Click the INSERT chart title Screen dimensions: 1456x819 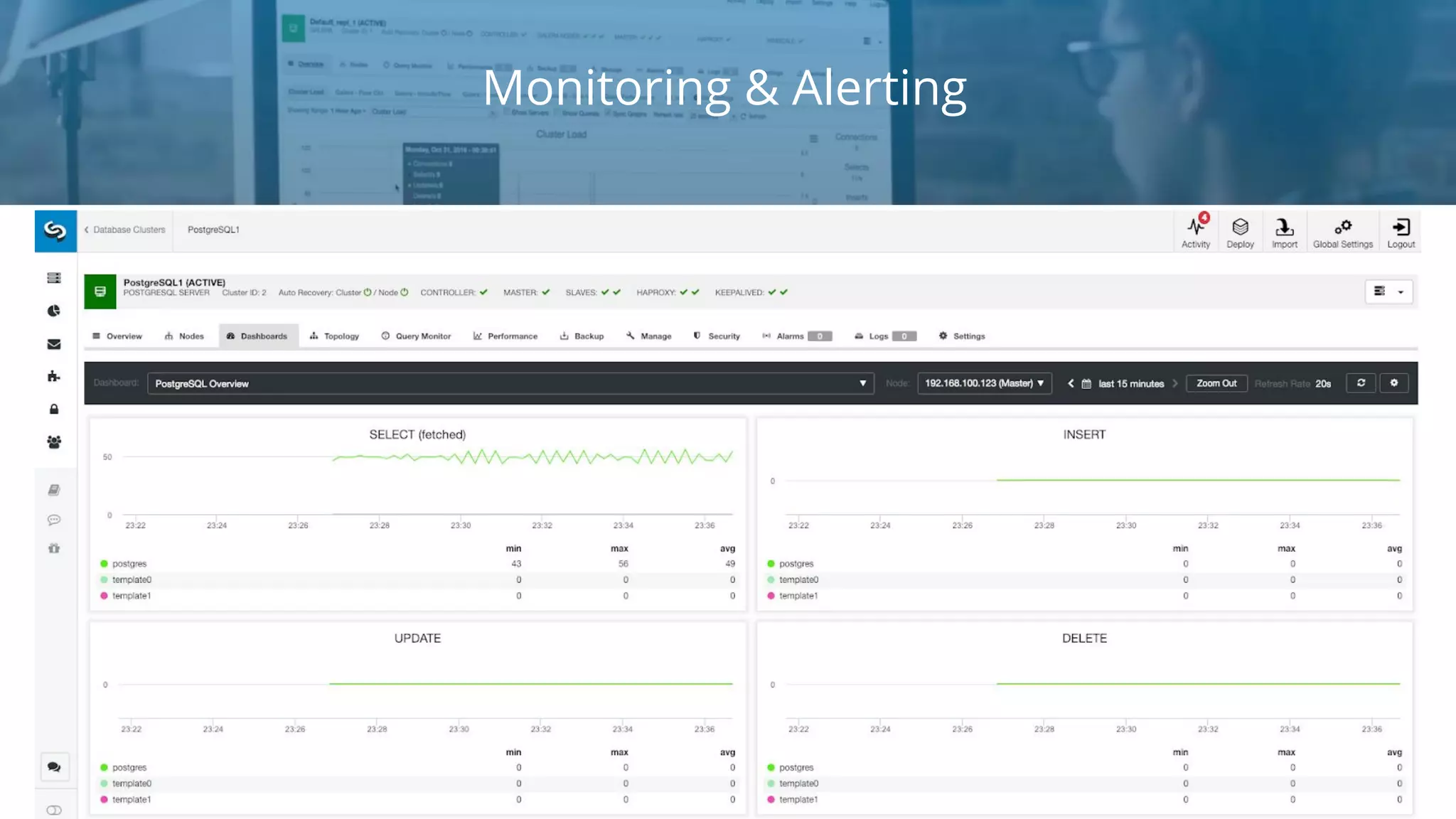click(x=1084, y=434)
